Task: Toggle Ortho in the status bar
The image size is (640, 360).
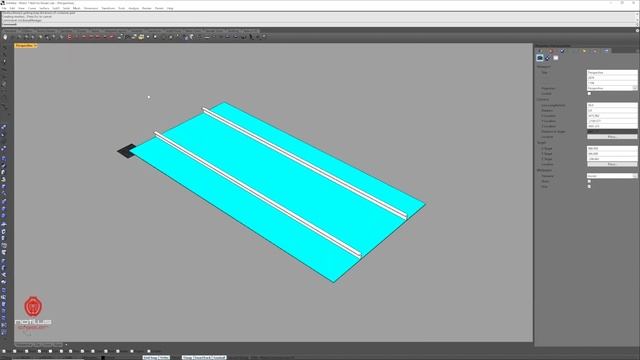Action: pyautogui.click(x=164, y=358)
